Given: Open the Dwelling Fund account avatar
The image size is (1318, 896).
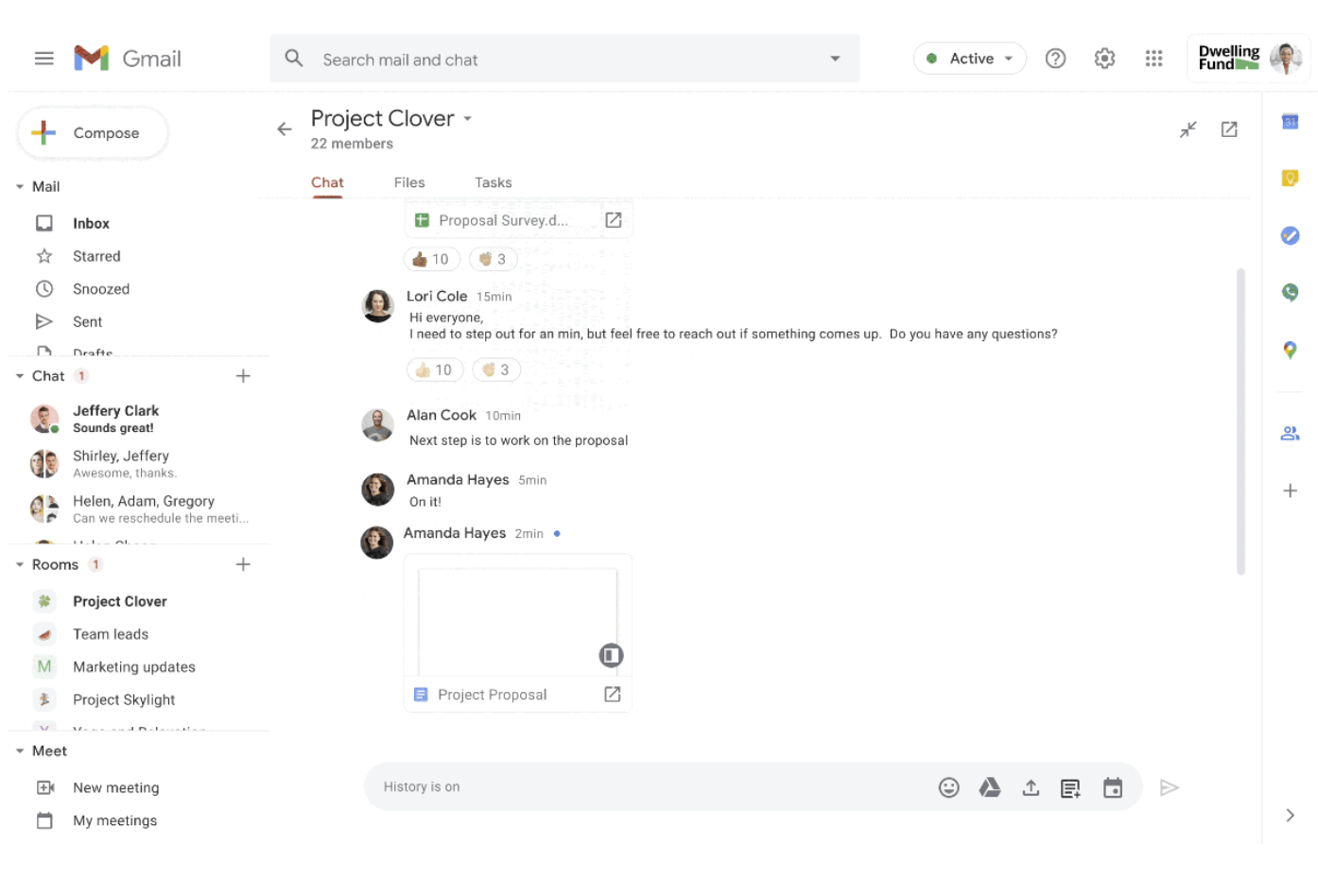Looking at the screenshot, I should (x=1286, y=59).
